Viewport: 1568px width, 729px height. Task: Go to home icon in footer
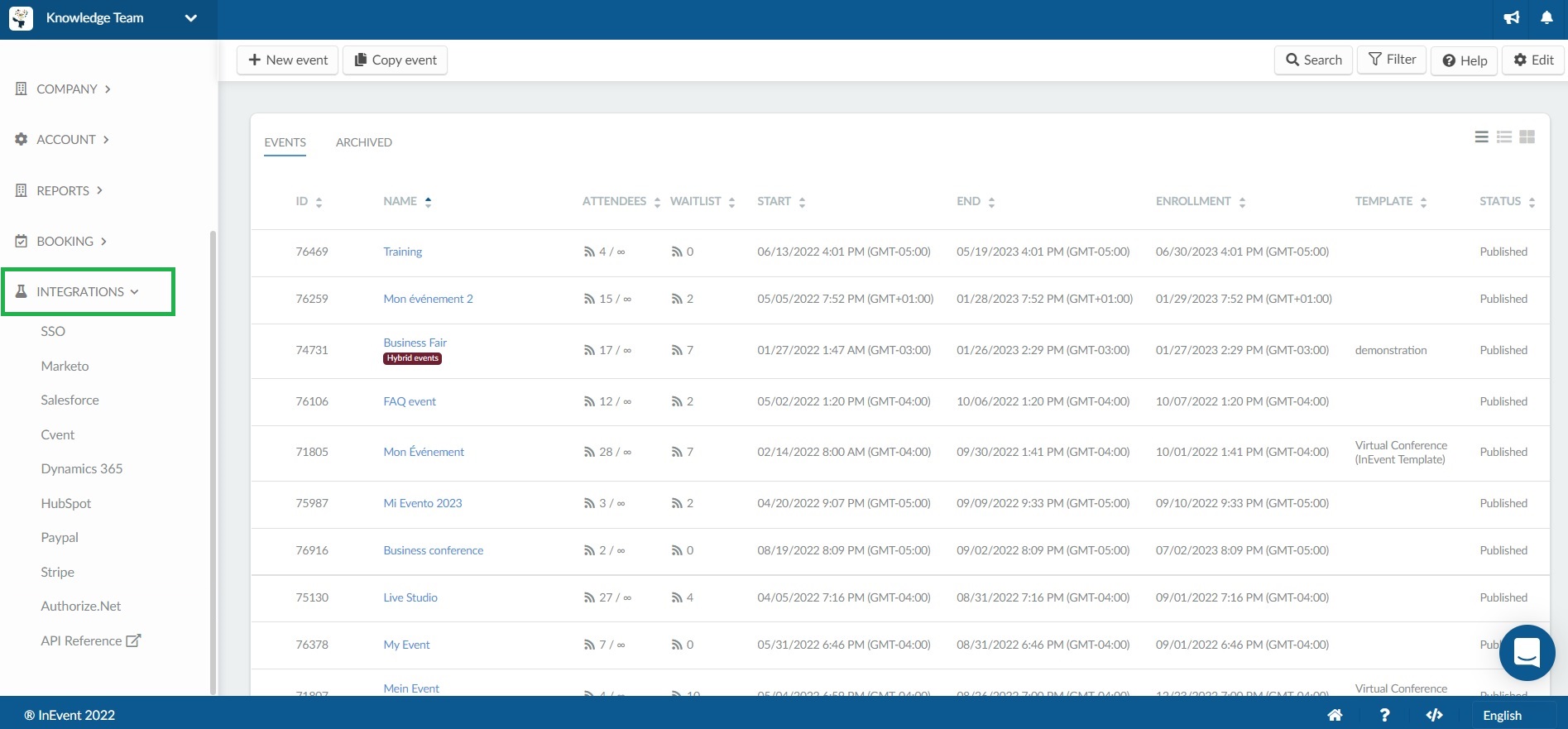(x=1335, y=715)
